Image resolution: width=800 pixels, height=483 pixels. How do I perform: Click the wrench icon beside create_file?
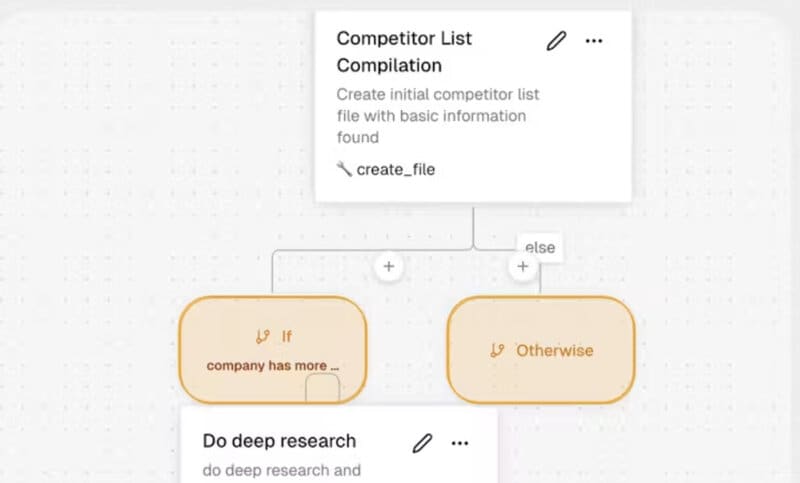344,169
